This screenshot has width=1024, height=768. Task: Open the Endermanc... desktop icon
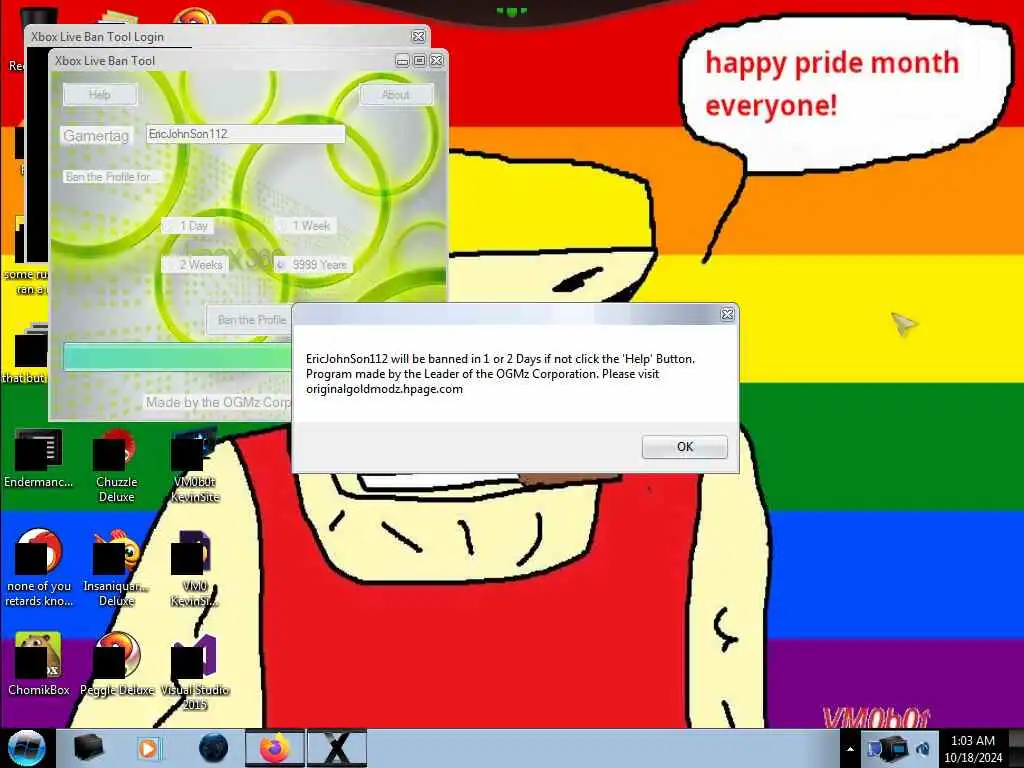[39, 459]
